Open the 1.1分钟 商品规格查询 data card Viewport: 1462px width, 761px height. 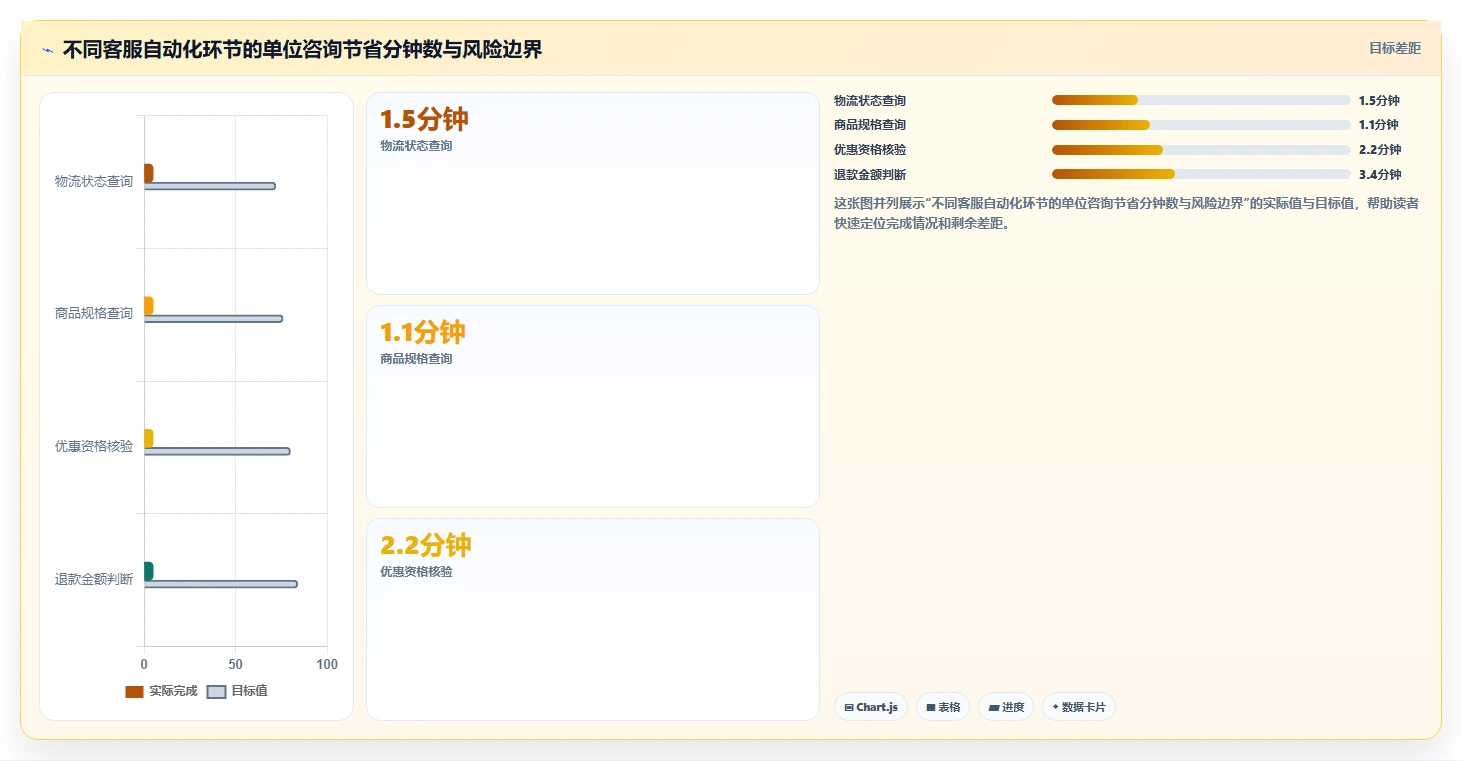click(593, 407)
